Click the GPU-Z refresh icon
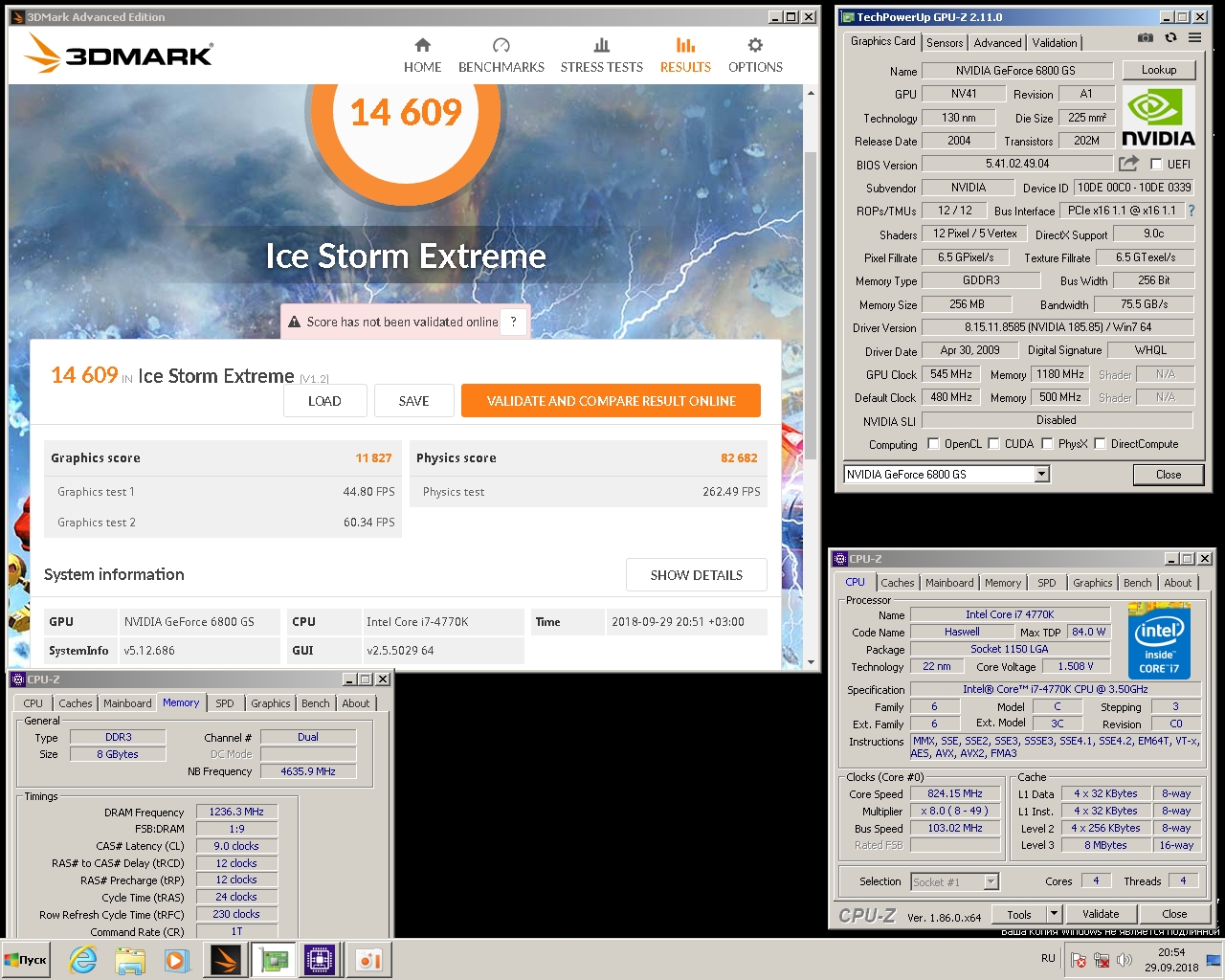This screenshot has width=1225, height=980. click(1170, 38)
